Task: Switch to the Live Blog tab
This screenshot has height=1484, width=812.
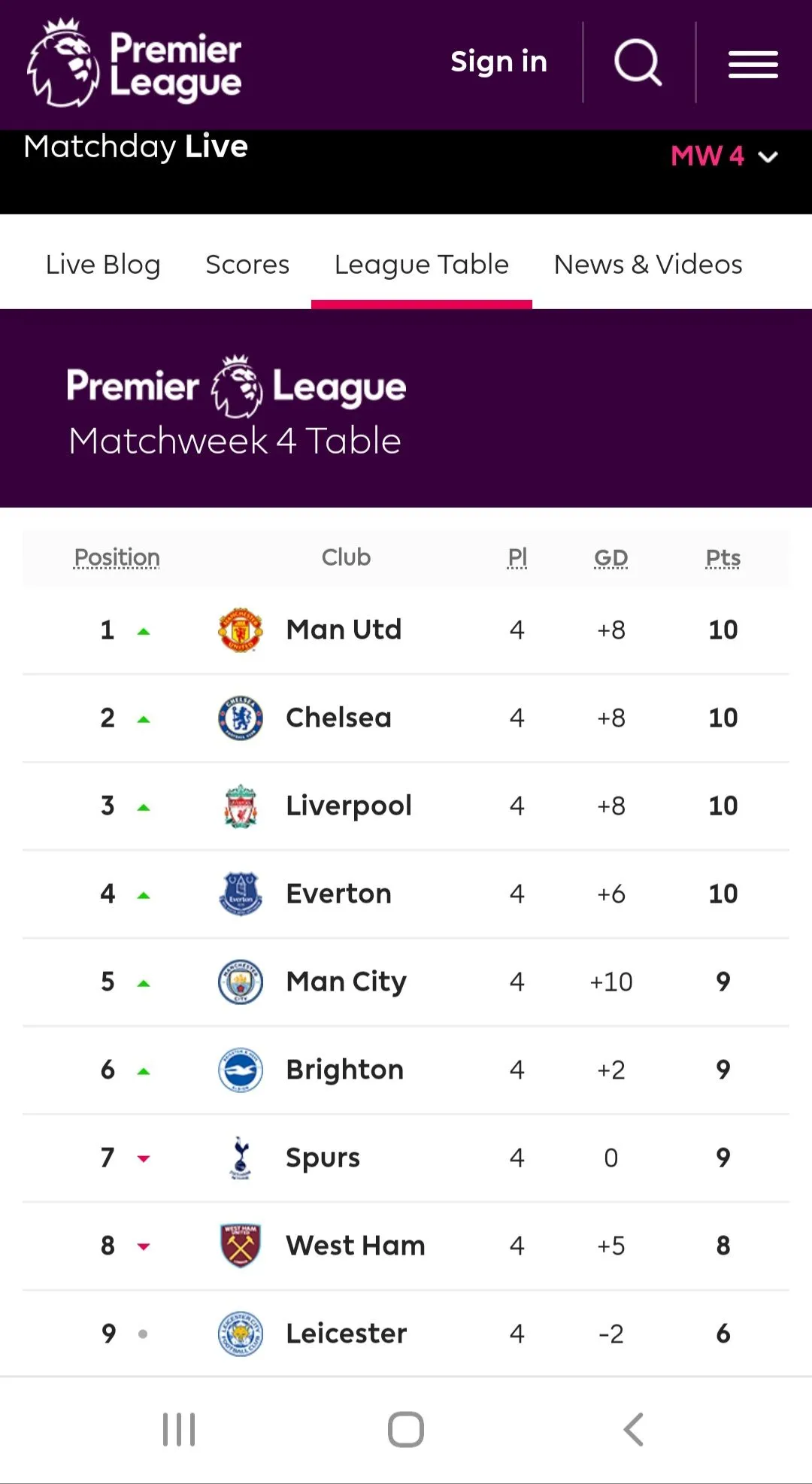Action: tap(103, 265)
